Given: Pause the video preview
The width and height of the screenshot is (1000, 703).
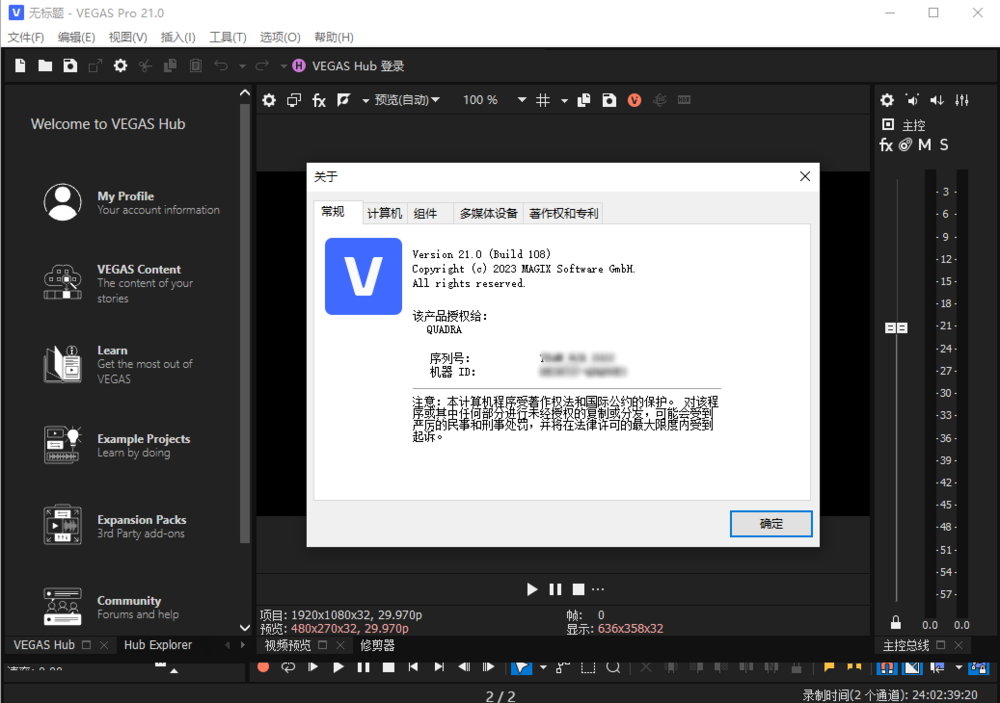Looking at the screenshot, I should click(555, 589).
